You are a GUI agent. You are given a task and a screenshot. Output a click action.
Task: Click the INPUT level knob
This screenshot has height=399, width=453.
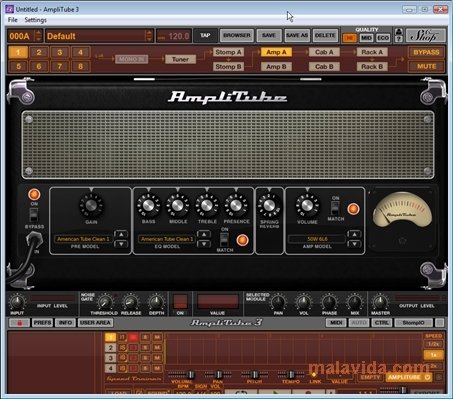pyautogui.click(x=16, y=302)
